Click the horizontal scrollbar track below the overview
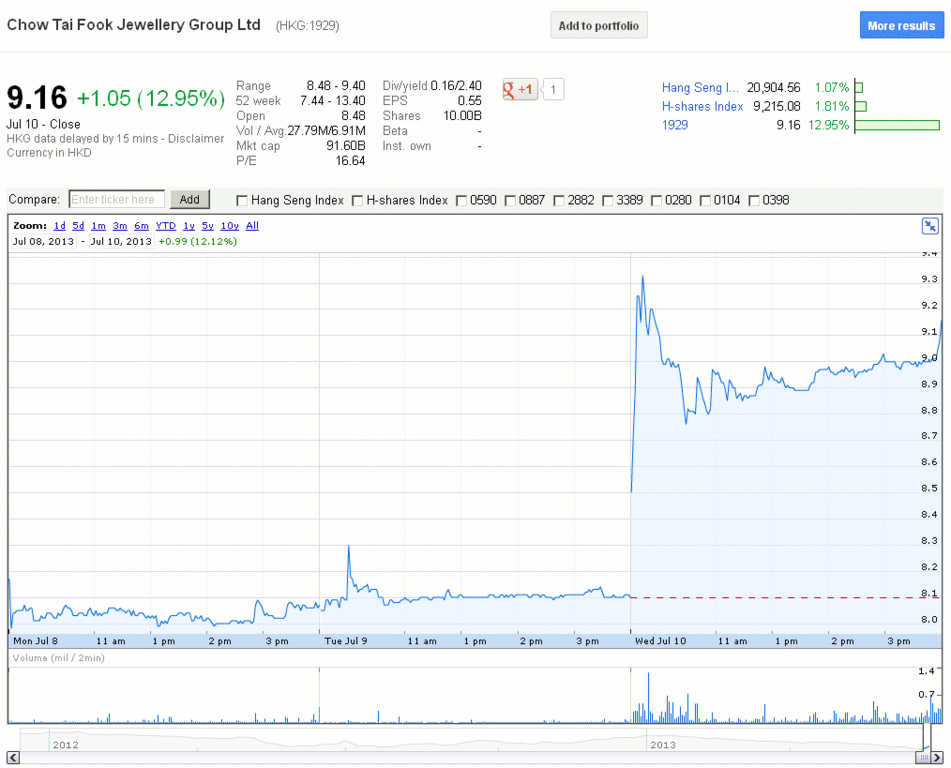This screenshot has width=951, height=768. [x=467, y=756]
